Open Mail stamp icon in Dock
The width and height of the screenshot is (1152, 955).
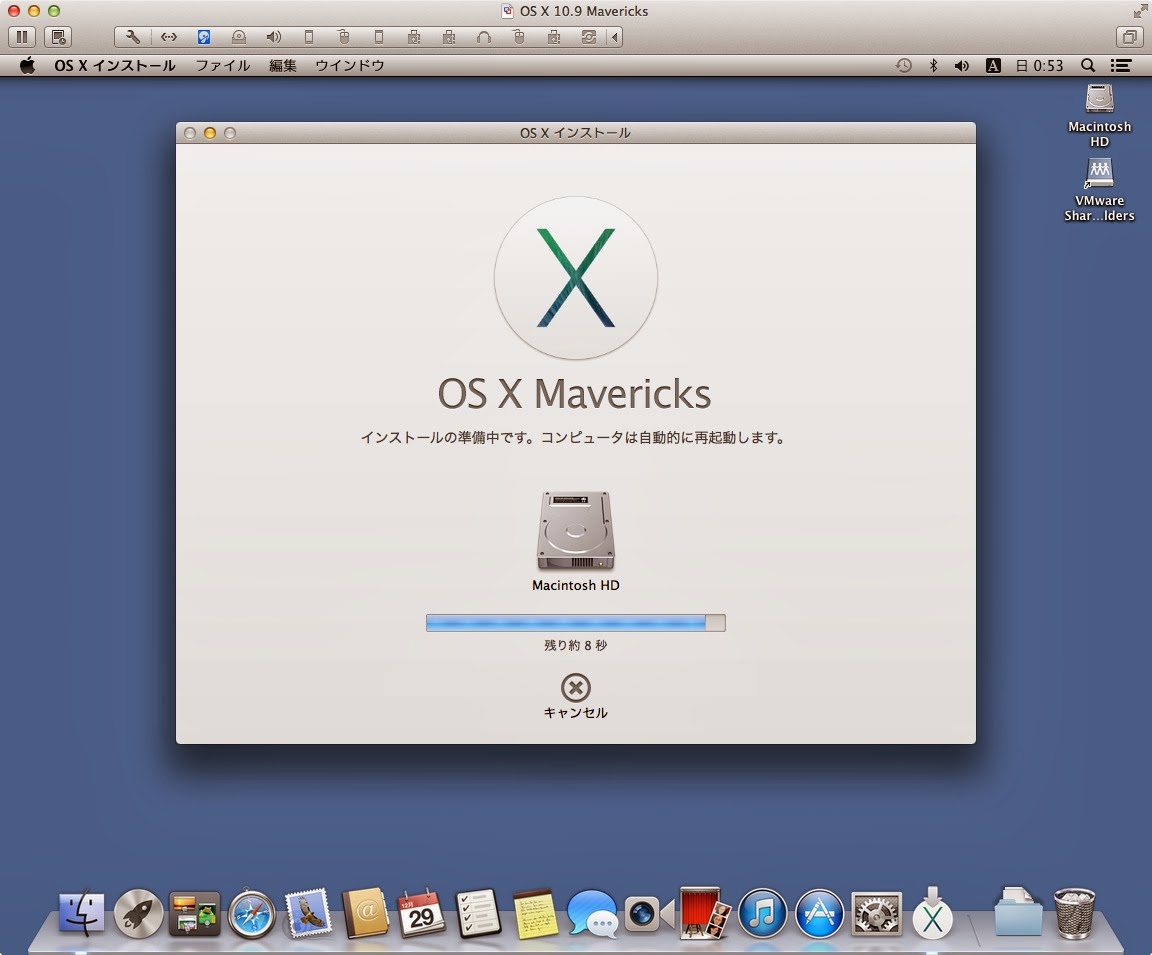308,913
